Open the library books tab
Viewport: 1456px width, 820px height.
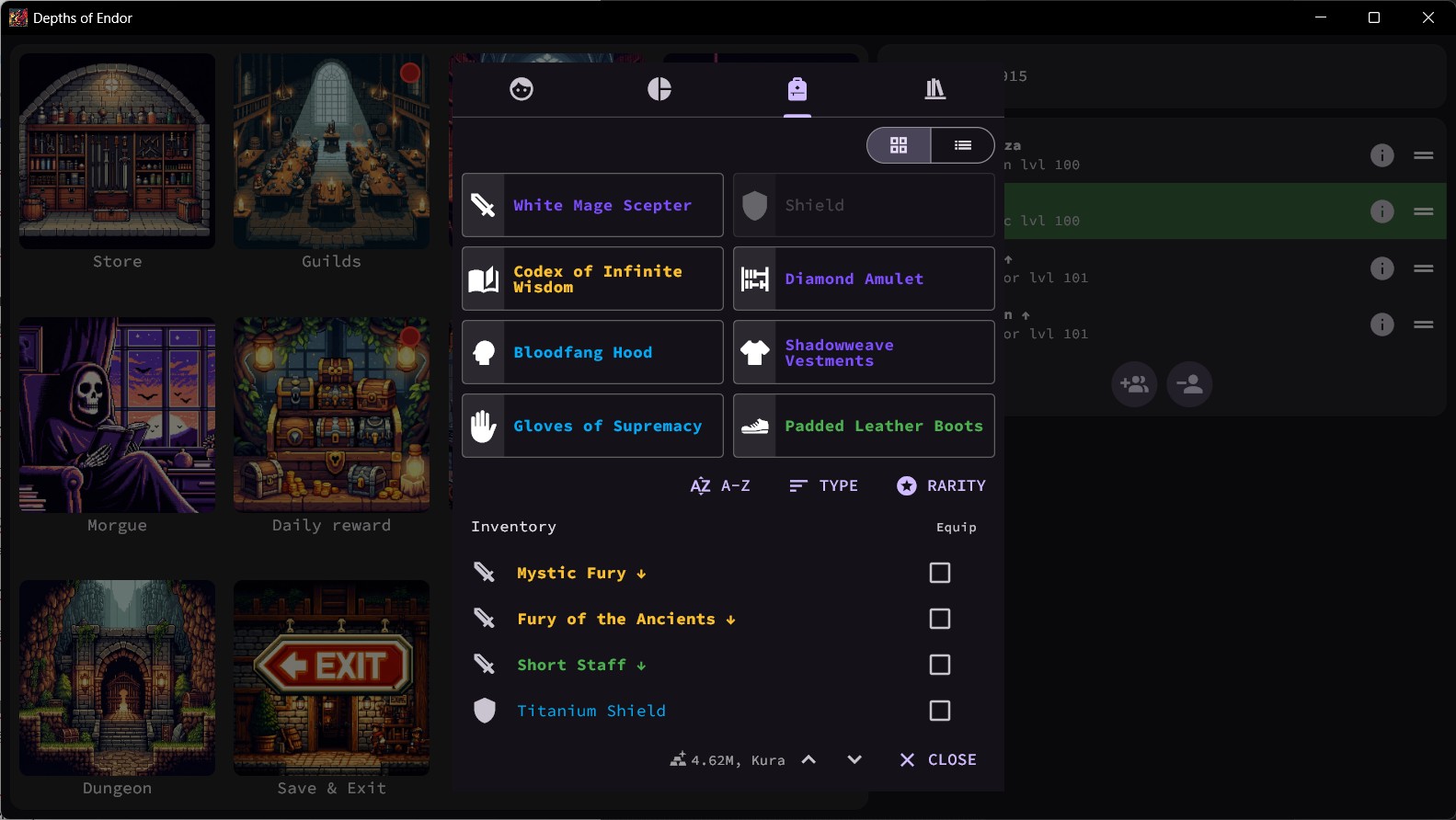[935, 89]
